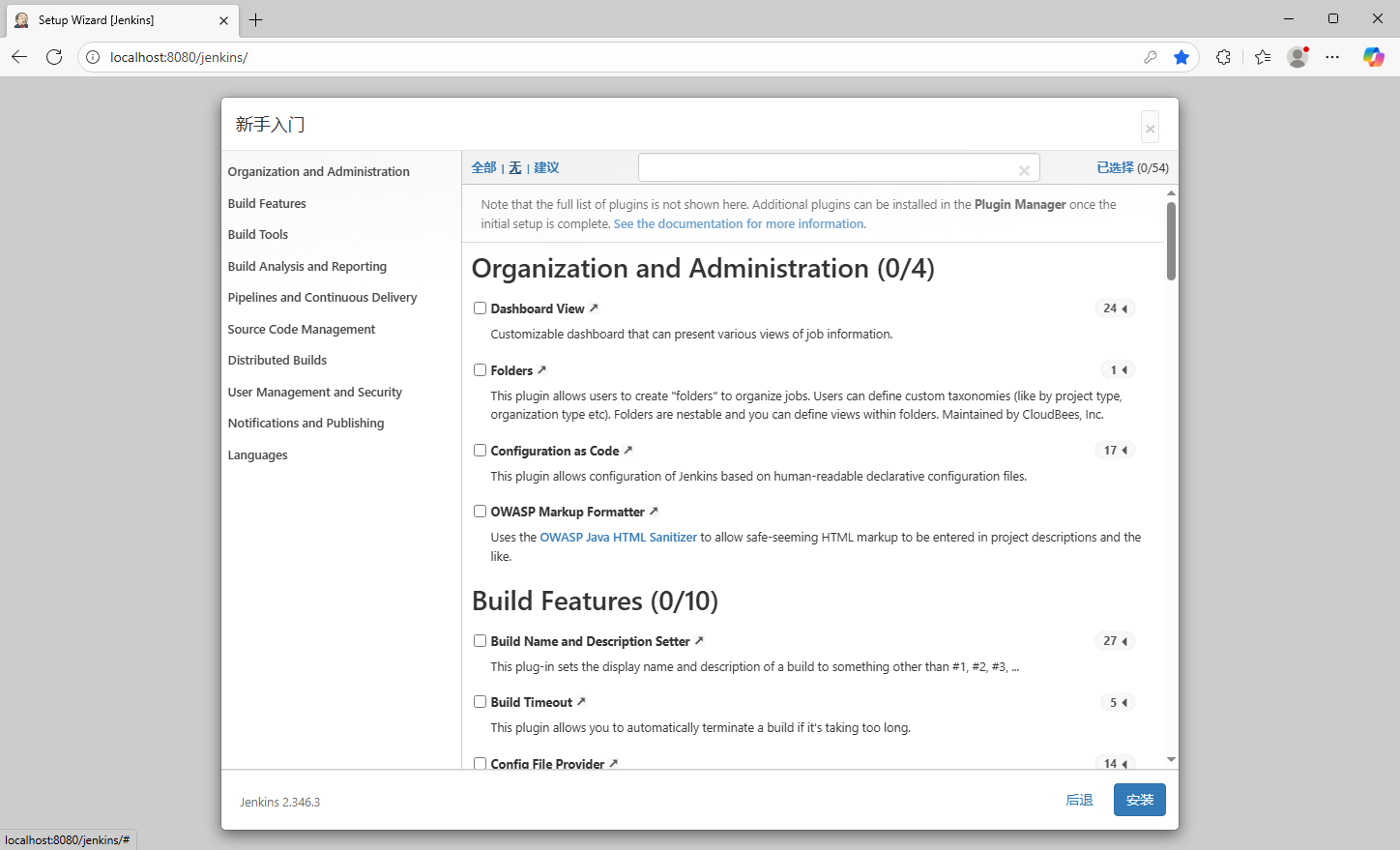Image resolution: width=1400 pixels, height=850 pixels.
Task: Refresh the browser page
Action: pos(54,57)
